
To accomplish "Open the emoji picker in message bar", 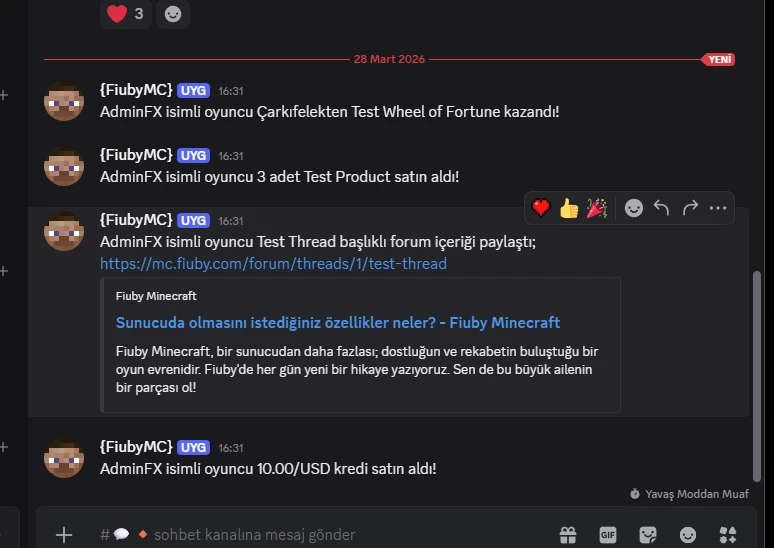I will [x=688, y=535].
